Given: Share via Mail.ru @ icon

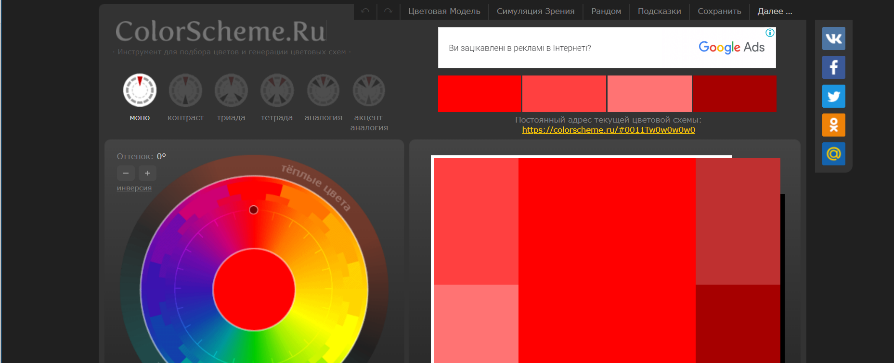Looking at the screenshot, I should point(834,154).
